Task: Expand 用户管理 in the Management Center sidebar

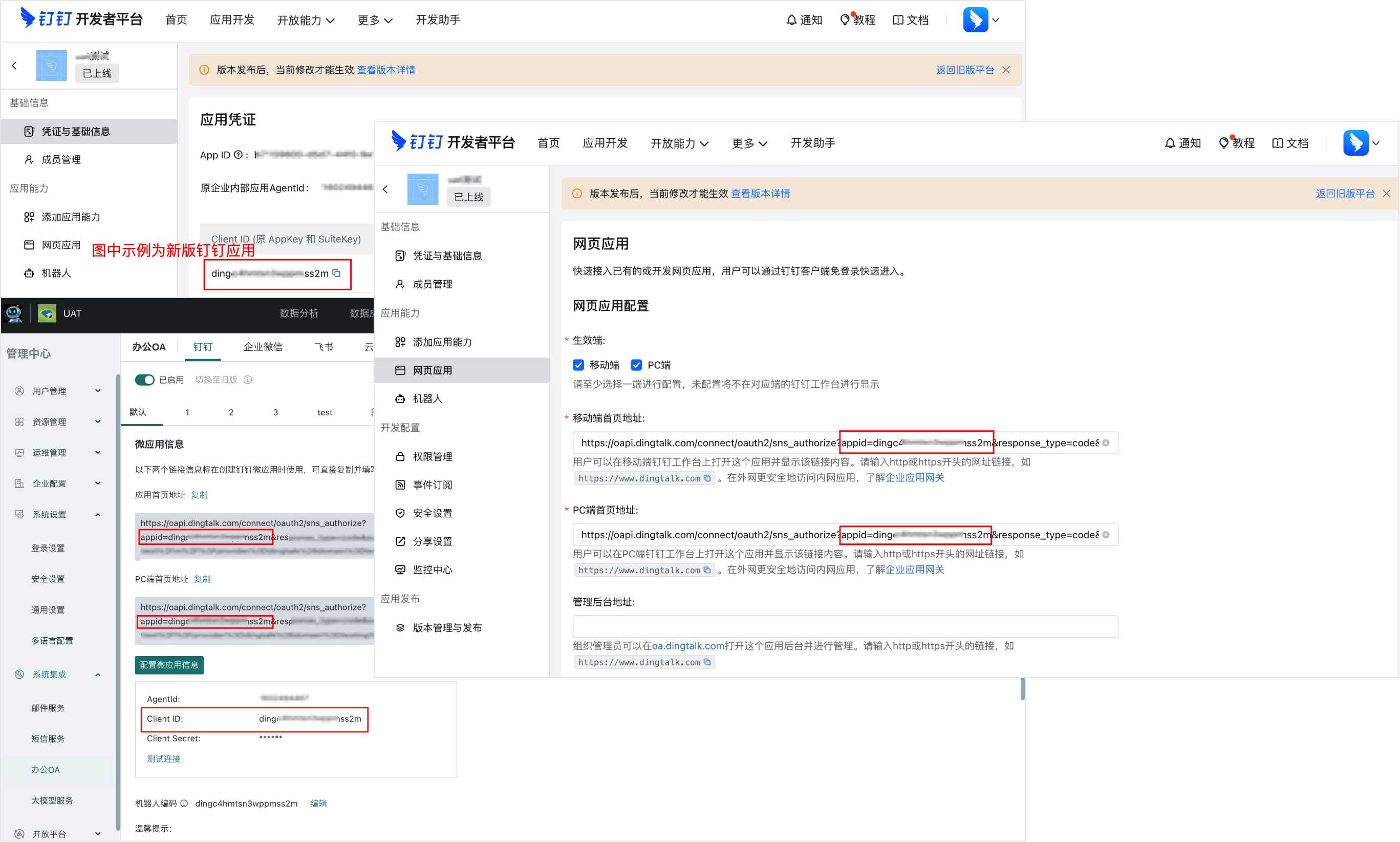Action: 57,391
